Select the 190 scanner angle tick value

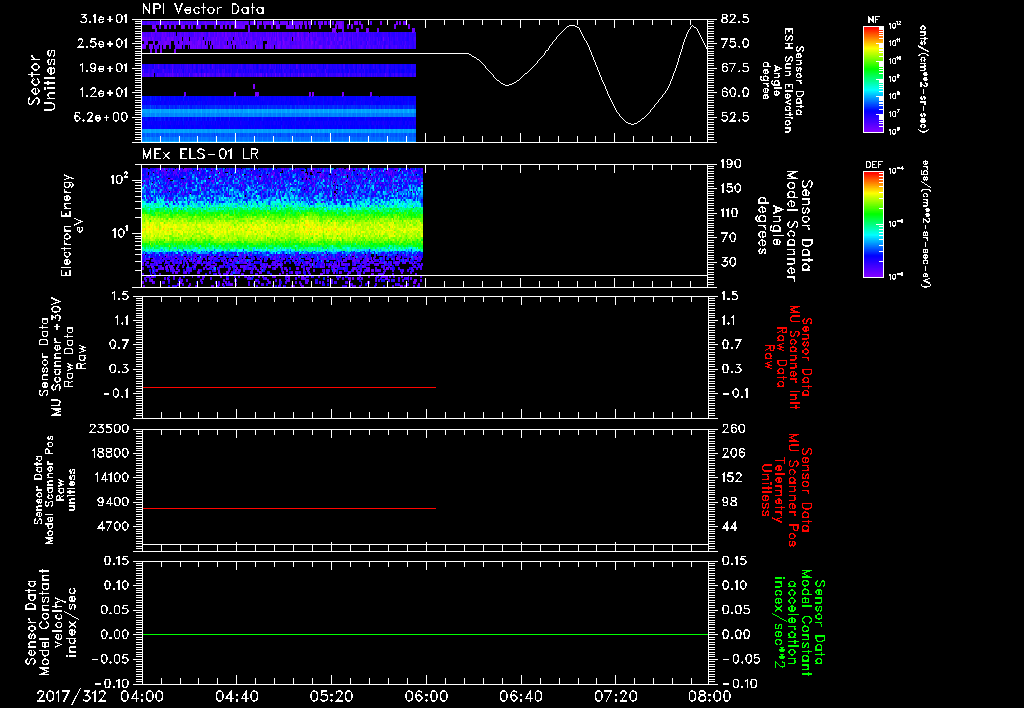[732, 164]
